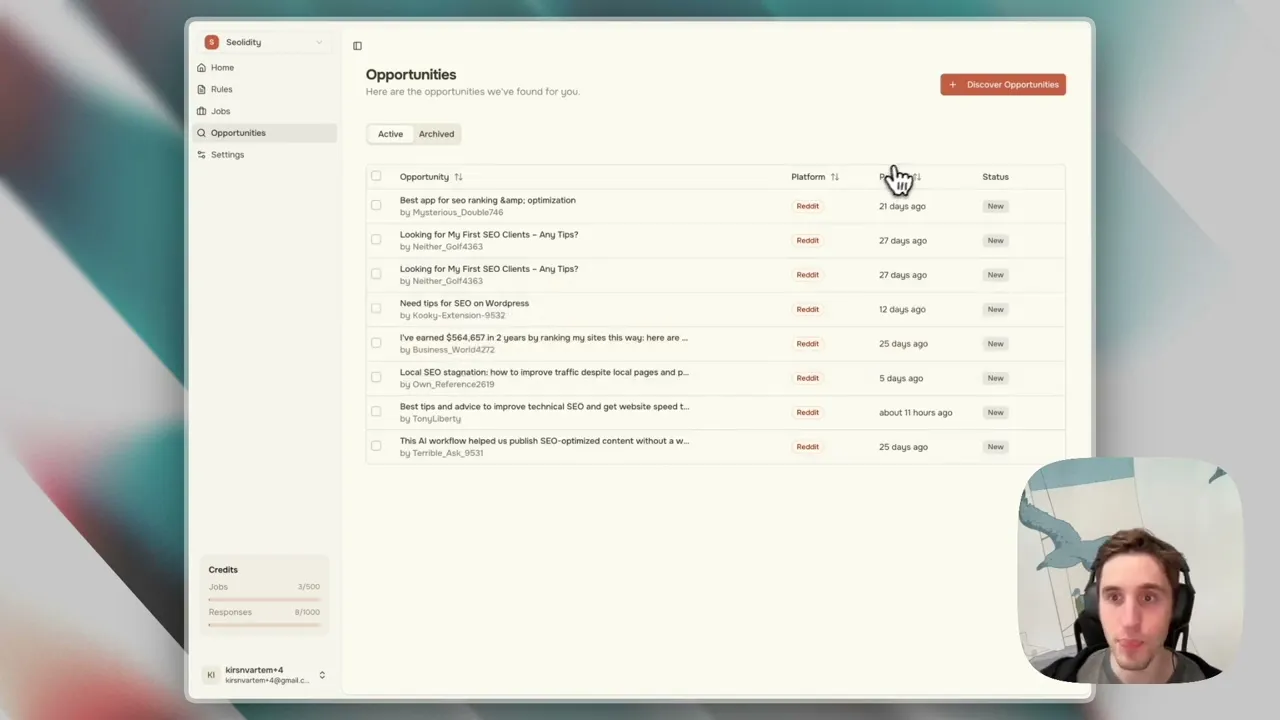Check the first 'Looking for My First SEO Clients' row

376,239
